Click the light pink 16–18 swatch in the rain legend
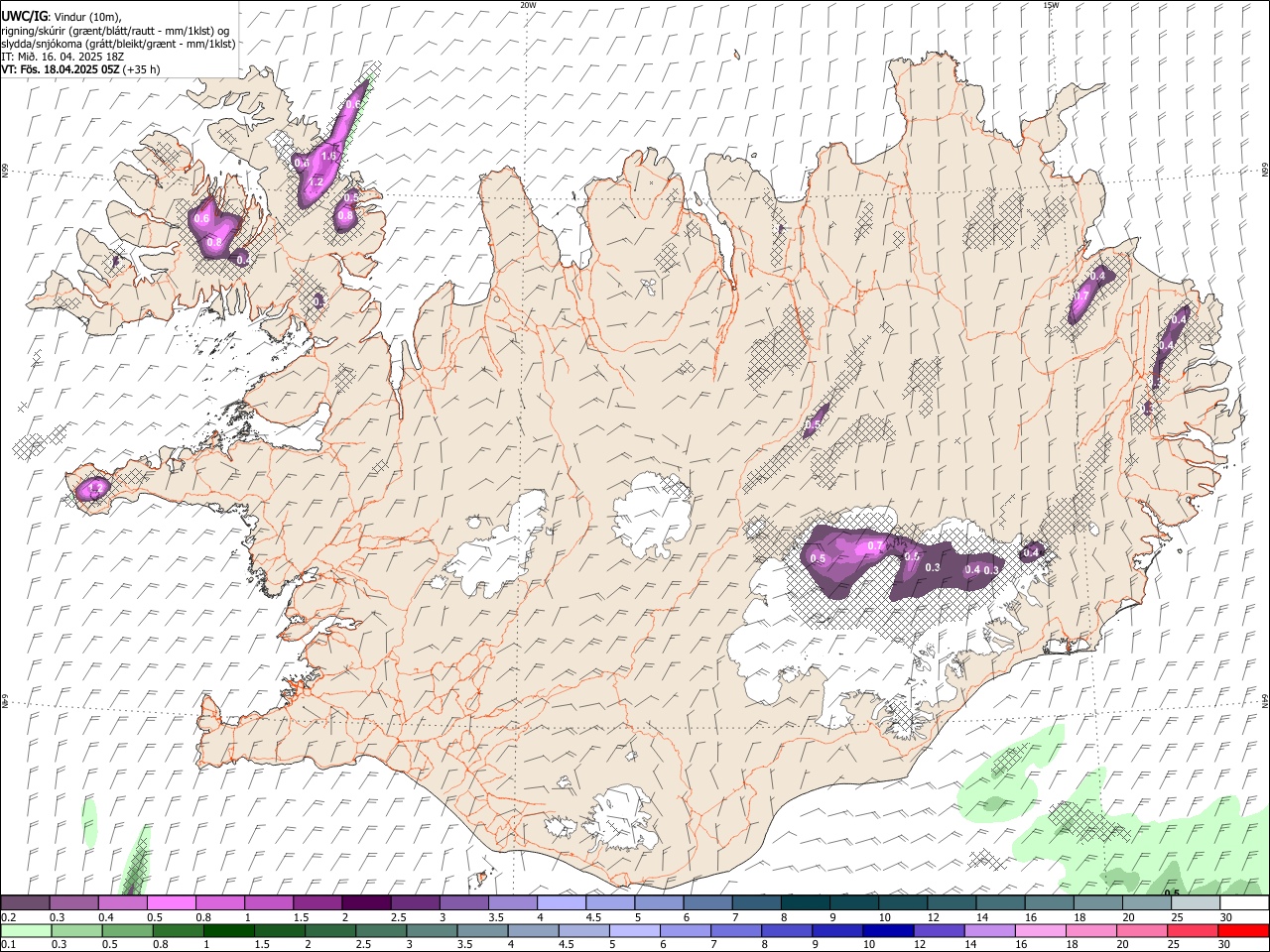 coord(1039,931)
